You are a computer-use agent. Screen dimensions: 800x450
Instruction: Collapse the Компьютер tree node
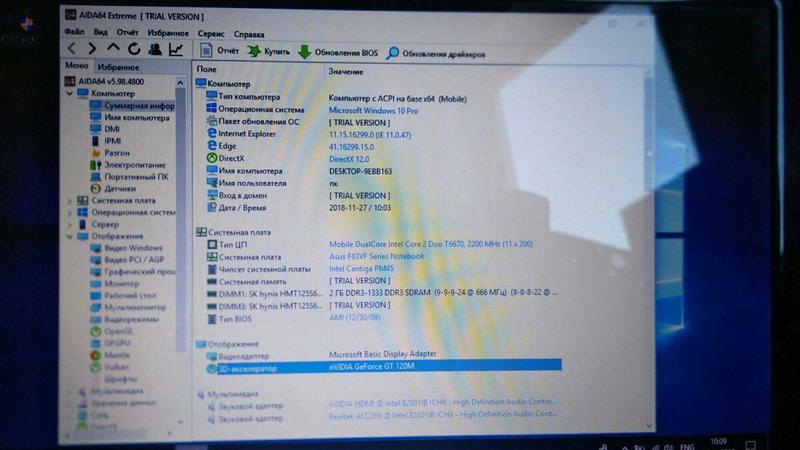pos(69,94)
